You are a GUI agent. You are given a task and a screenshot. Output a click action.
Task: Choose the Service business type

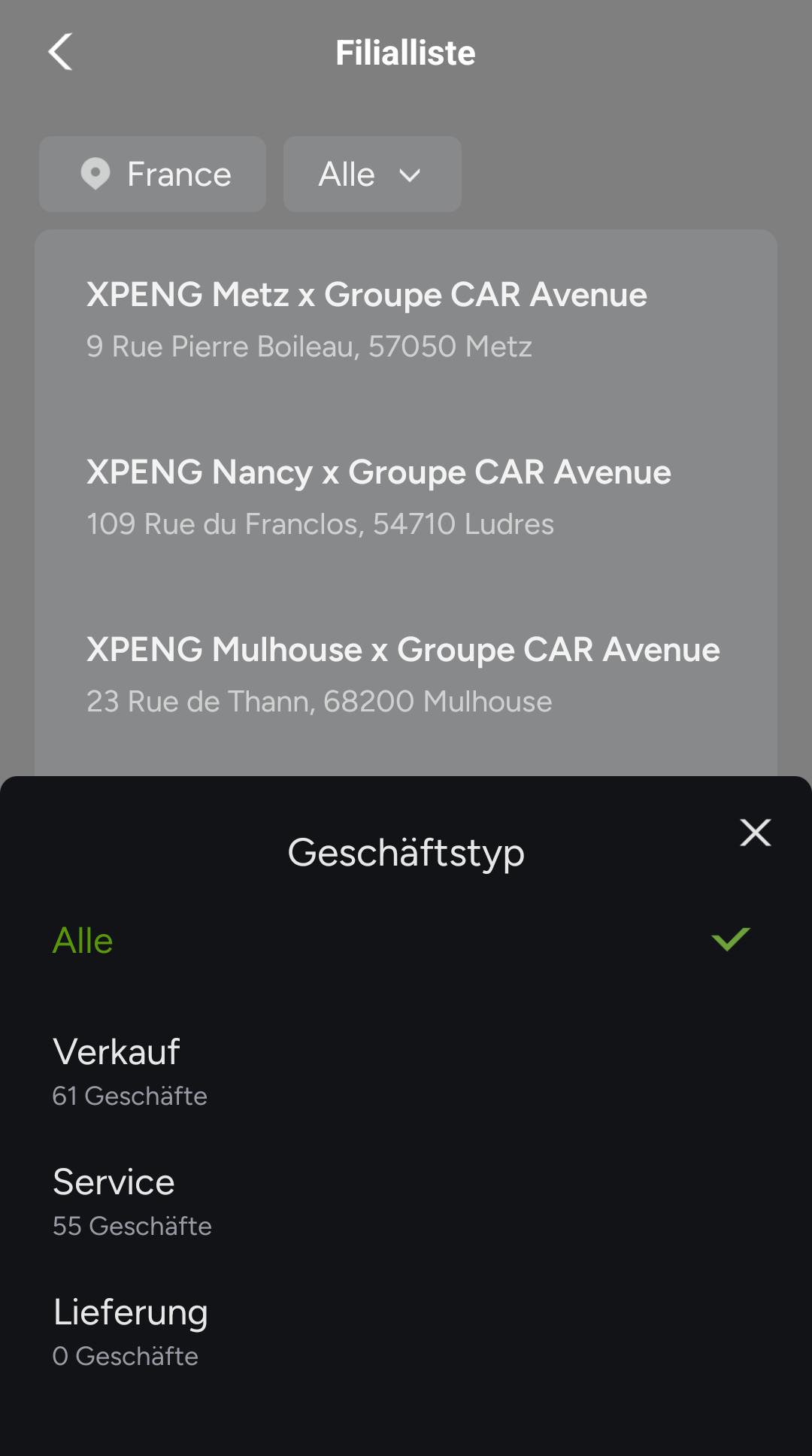(114, 1181)
